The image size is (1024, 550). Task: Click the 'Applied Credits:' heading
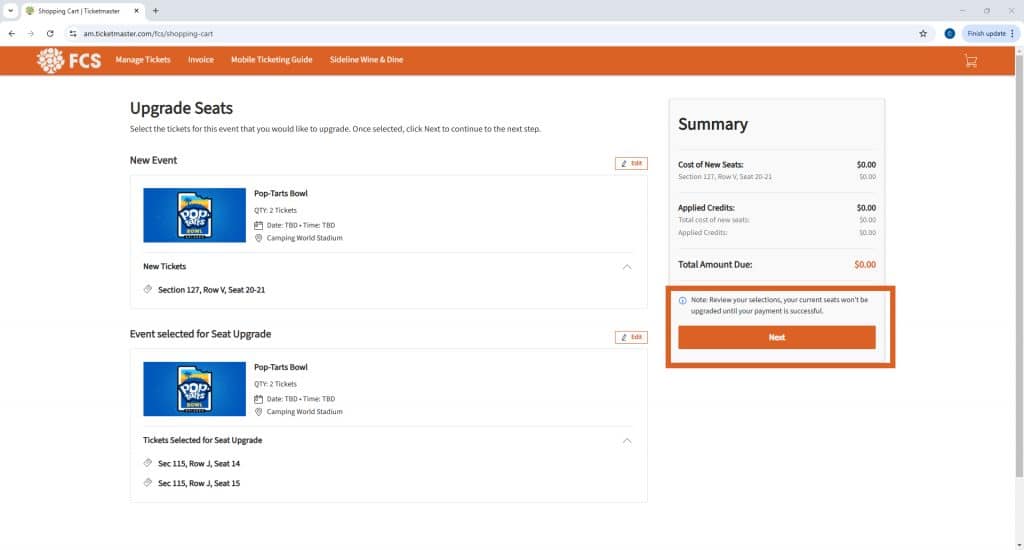(x=706, y=208)
